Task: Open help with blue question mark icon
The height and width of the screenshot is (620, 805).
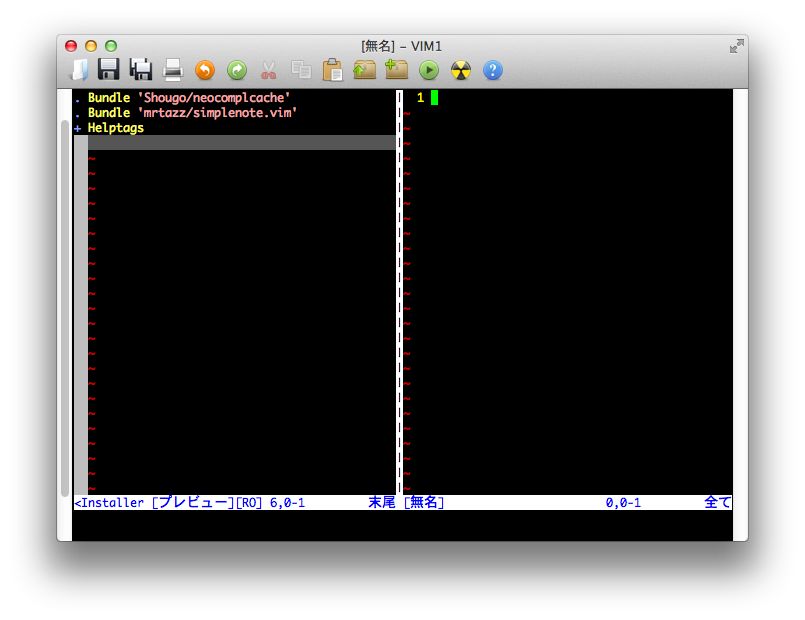Action: [x=492, y=70]
